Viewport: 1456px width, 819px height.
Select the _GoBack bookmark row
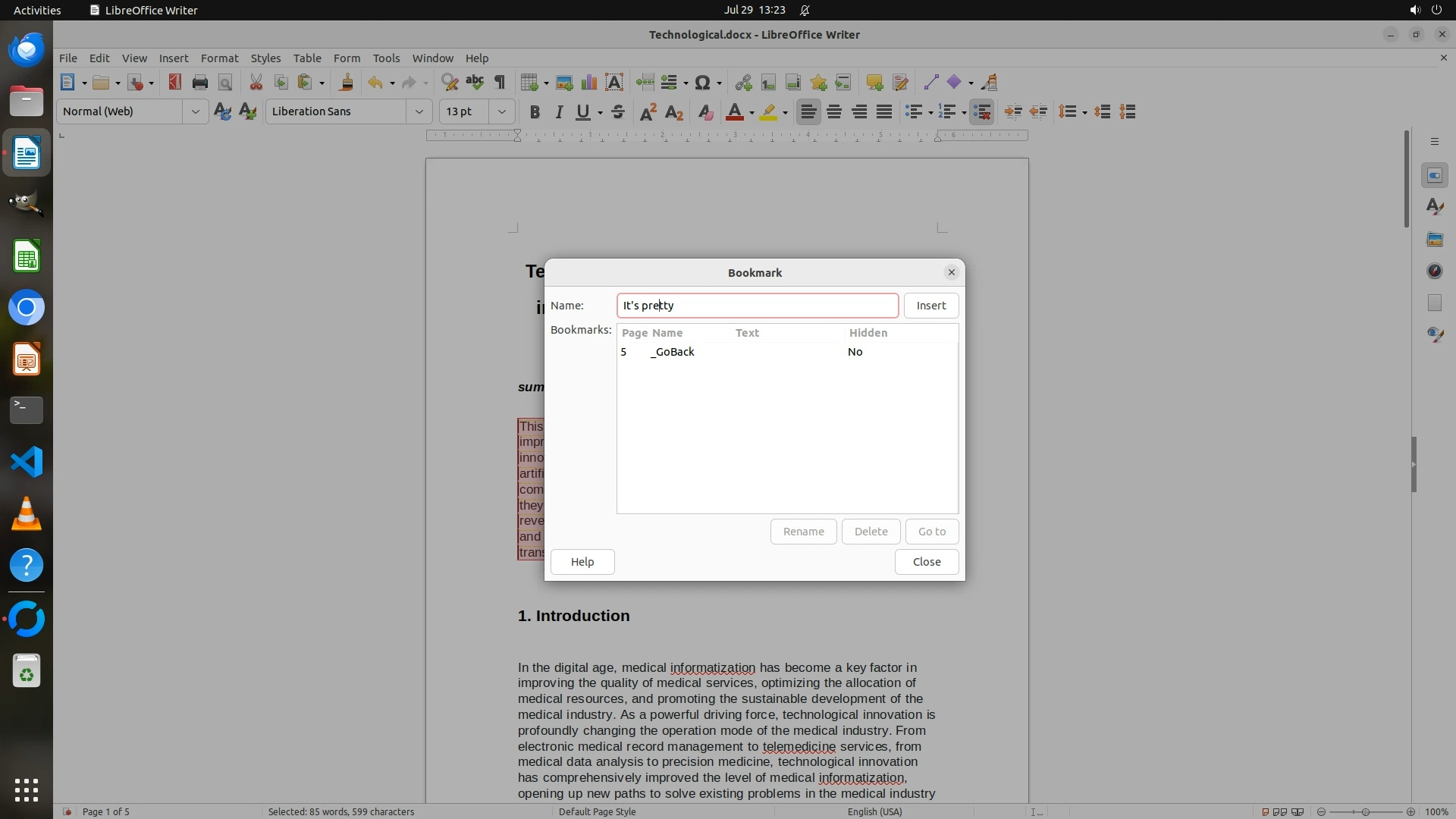(672, 352)
